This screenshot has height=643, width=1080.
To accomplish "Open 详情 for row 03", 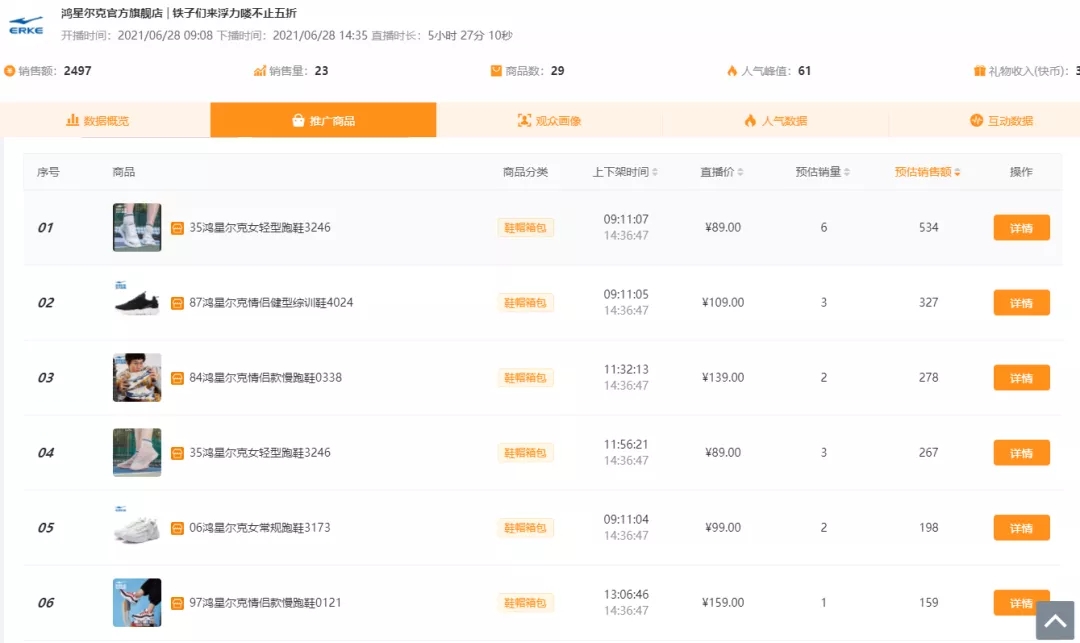I will pos(1021,378).
